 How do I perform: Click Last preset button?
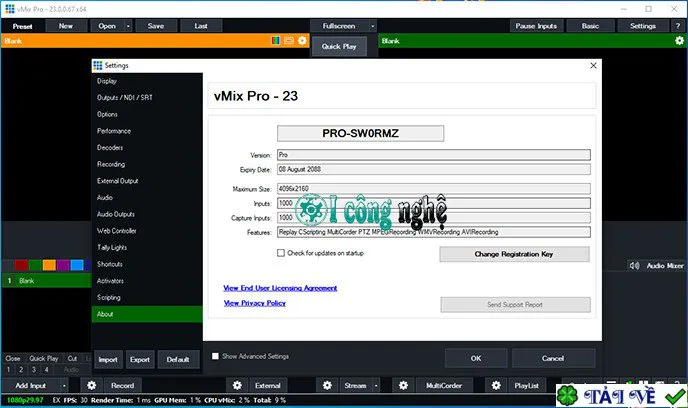click(x=201, y=26)
